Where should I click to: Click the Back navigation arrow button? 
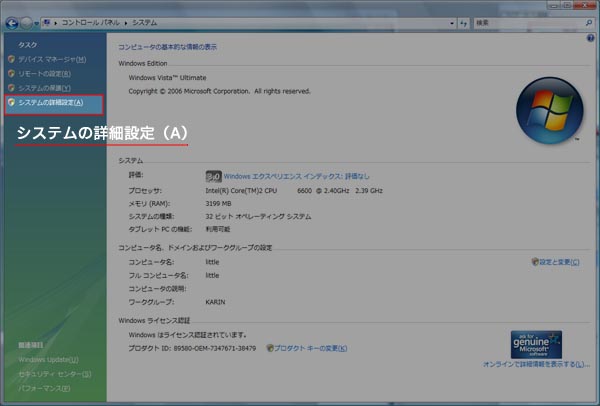click(x=12, y=23)
